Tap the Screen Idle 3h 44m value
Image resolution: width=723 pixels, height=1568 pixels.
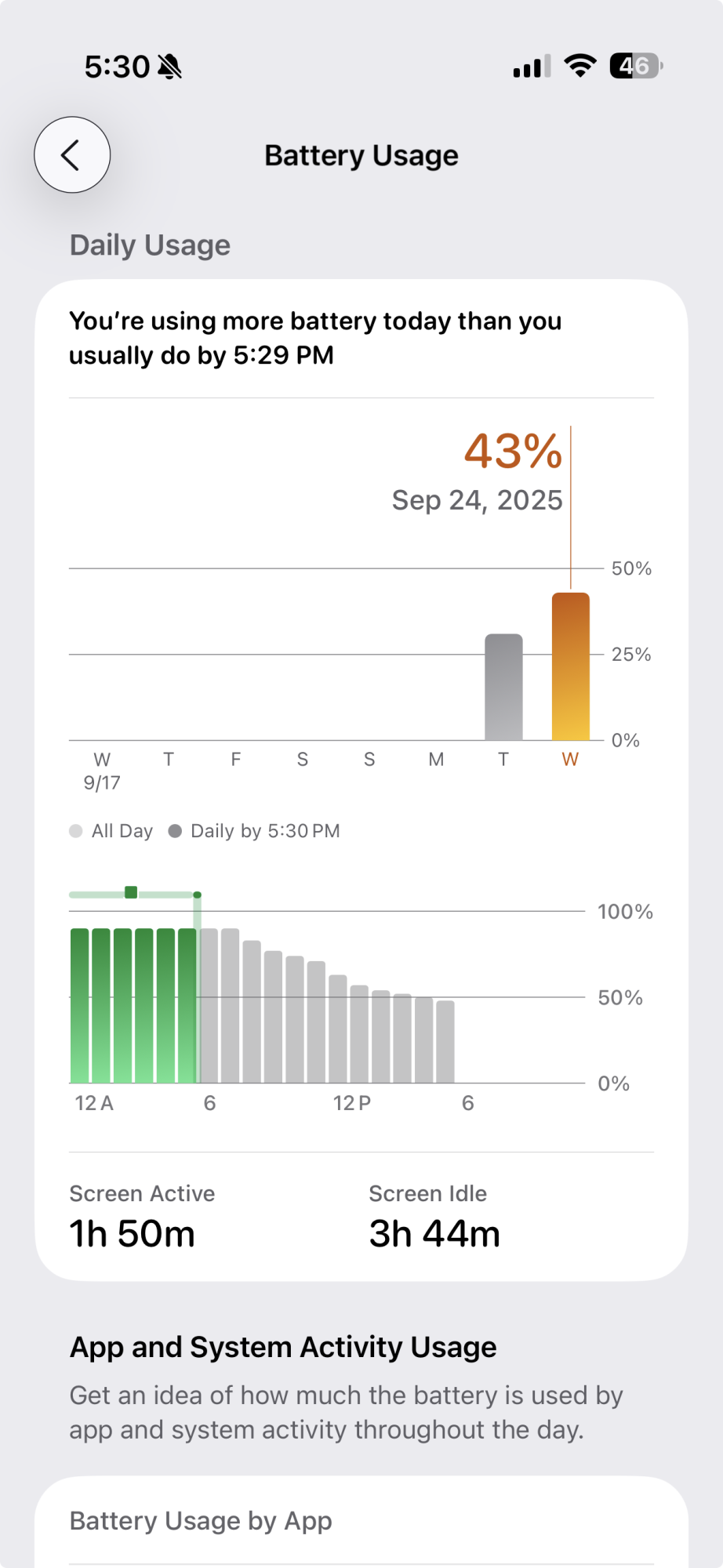tap(434, 1234)
